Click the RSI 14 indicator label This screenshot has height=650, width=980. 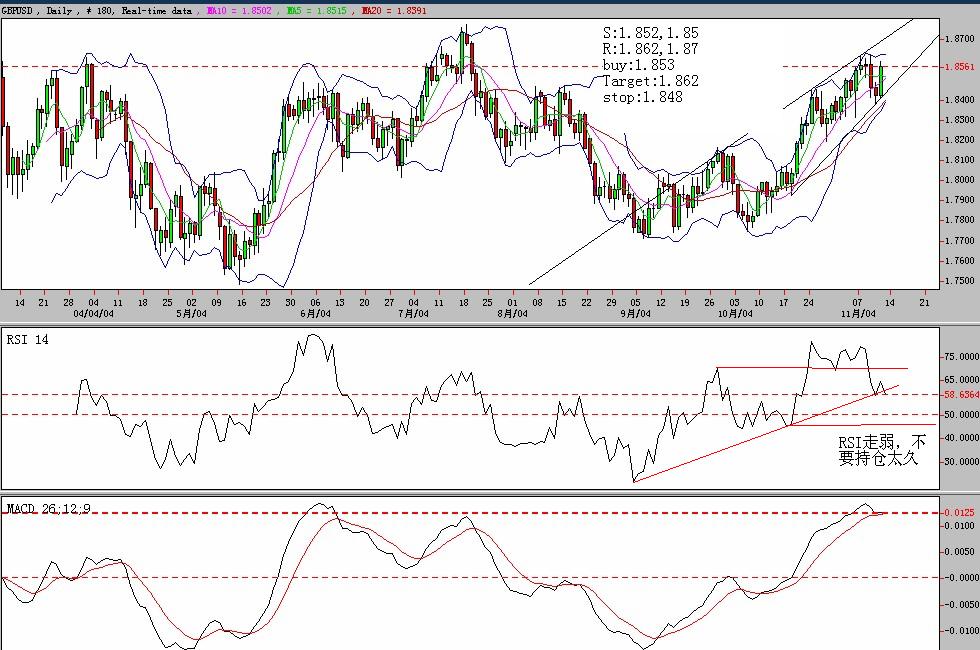[28, 340]
